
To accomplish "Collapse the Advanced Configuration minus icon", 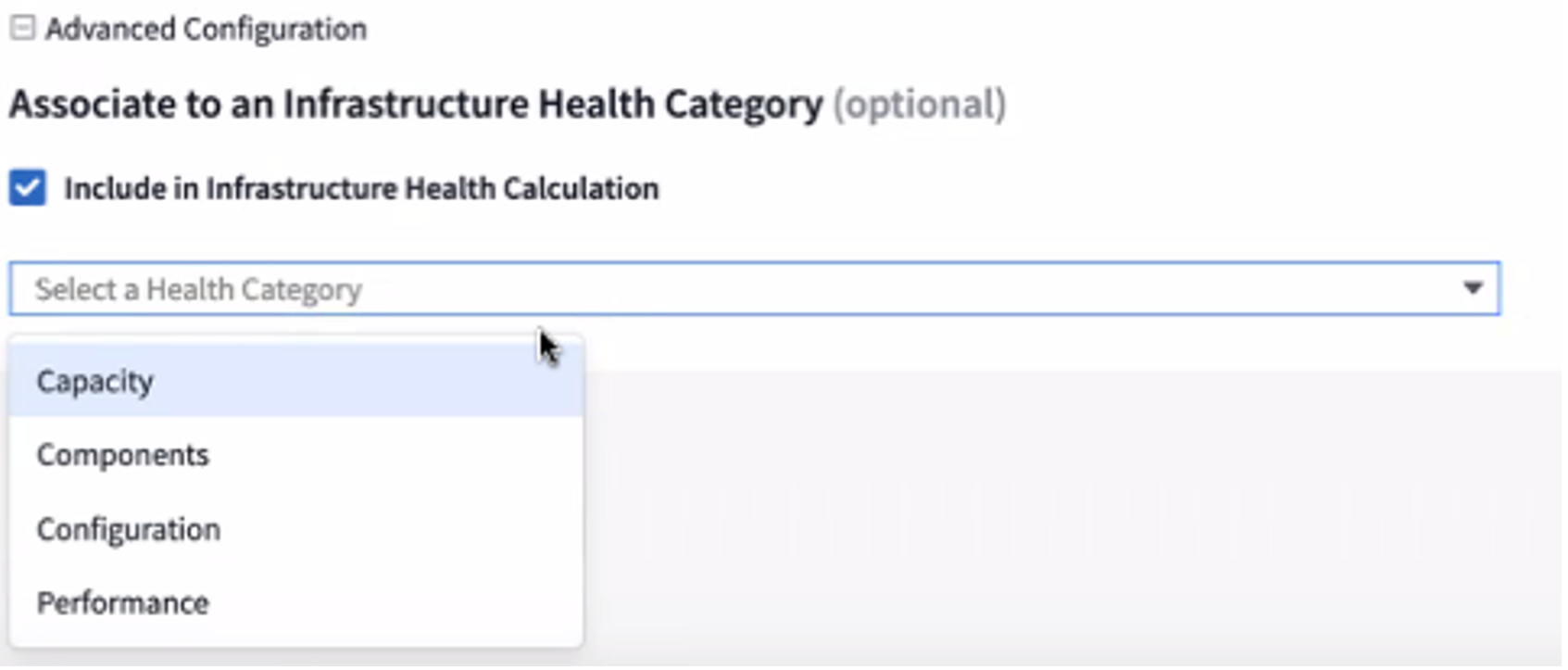I will pyautogui.click(x=22, y=28).
